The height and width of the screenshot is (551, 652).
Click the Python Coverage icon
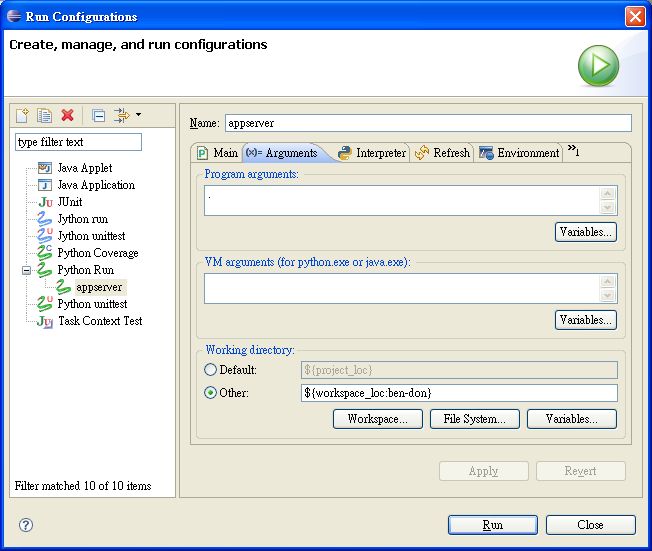pyautogui.click(x=44, y=252)
